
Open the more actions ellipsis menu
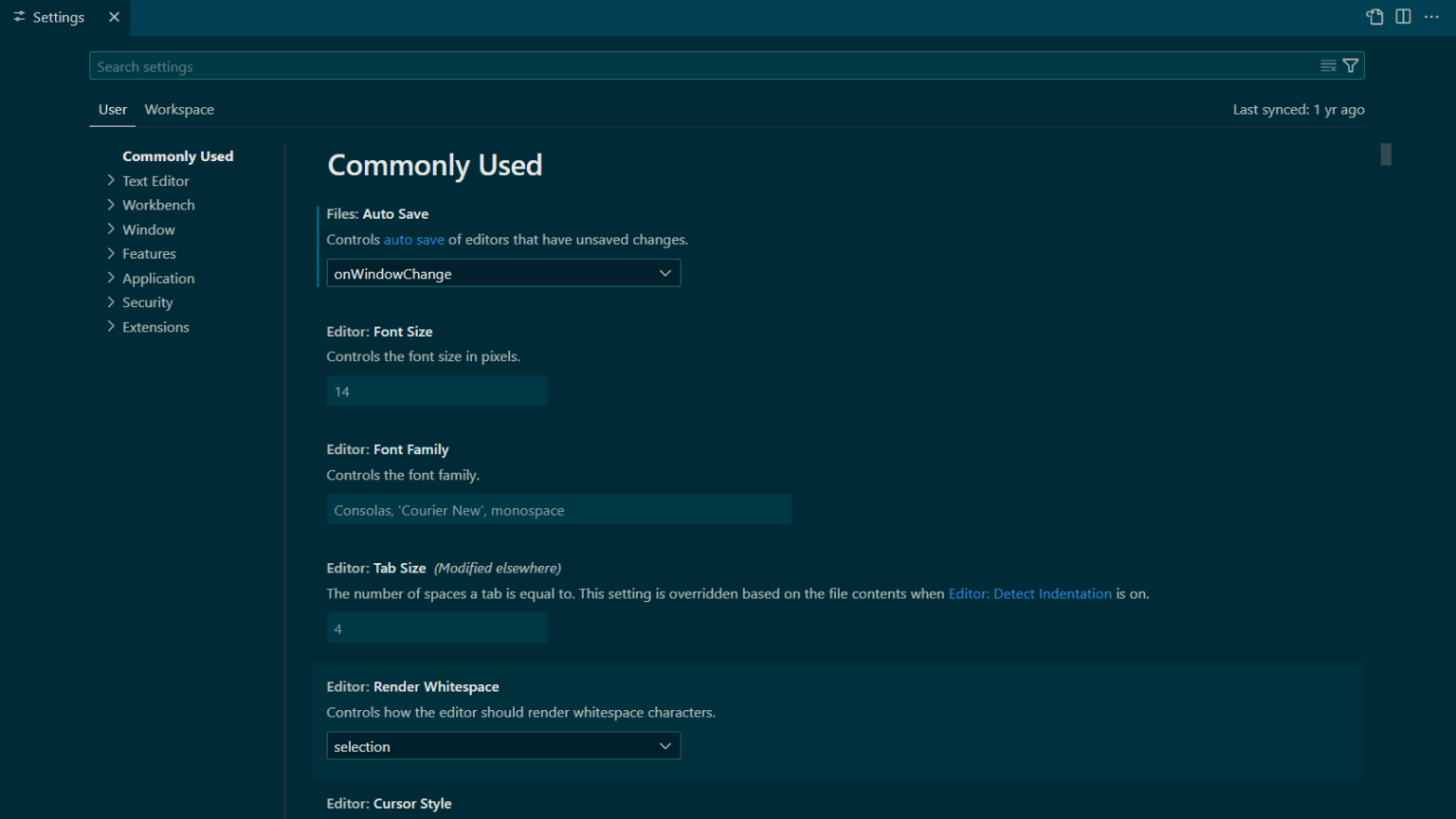click(x=1431, y=16)
